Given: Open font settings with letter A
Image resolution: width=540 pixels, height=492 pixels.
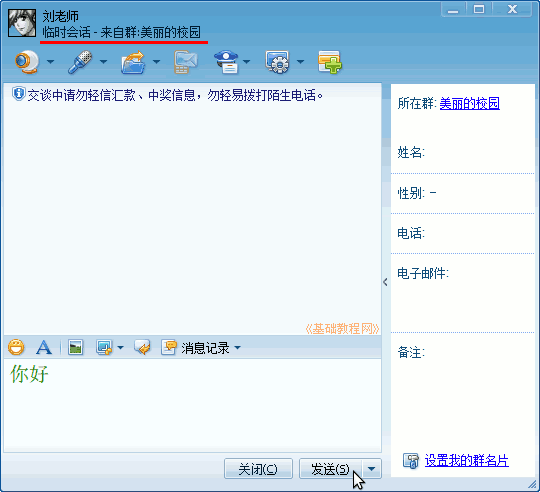Looking at the screenshot, I should [x=44, y=347].
